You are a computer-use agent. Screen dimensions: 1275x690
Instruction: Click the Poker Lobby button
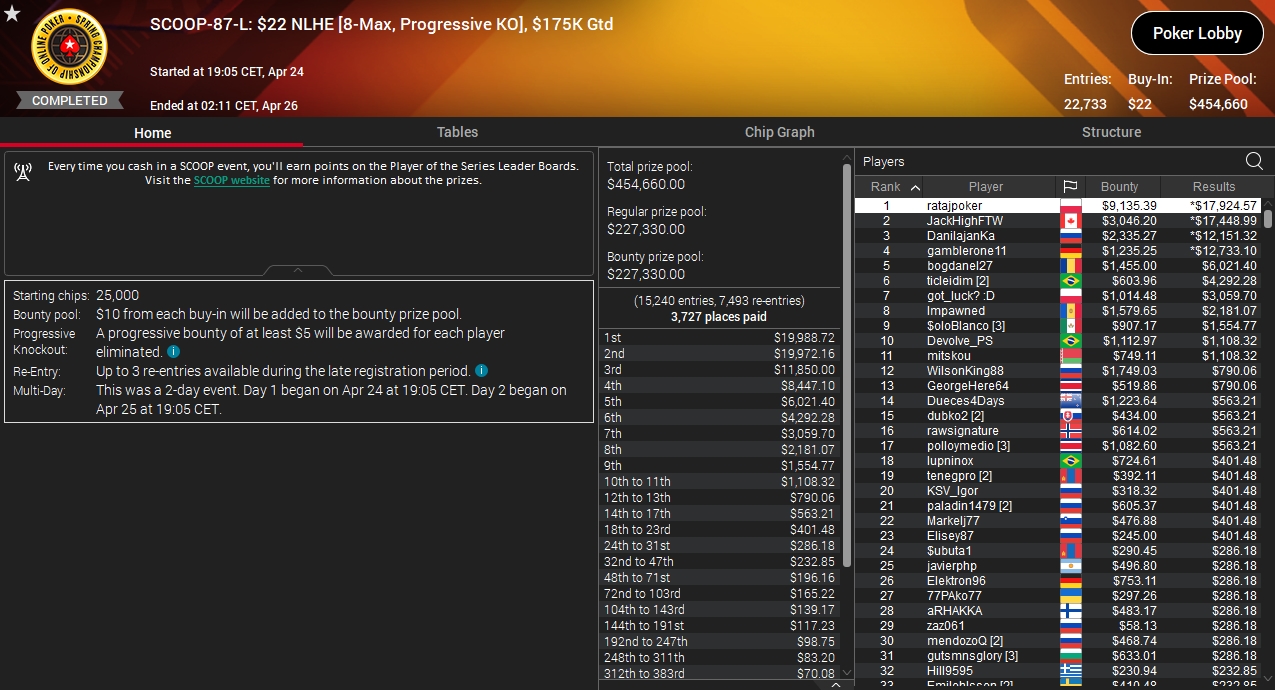[x=1197, y=33]
